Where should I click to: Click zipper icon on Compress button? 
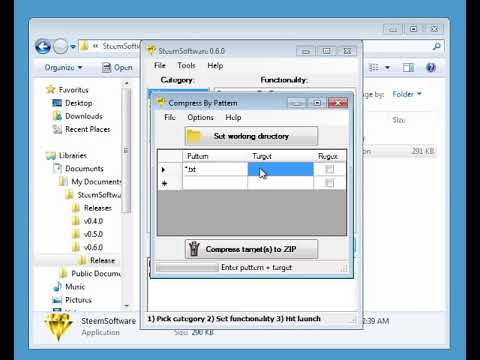pyautogui.click(x=194, y=249)
